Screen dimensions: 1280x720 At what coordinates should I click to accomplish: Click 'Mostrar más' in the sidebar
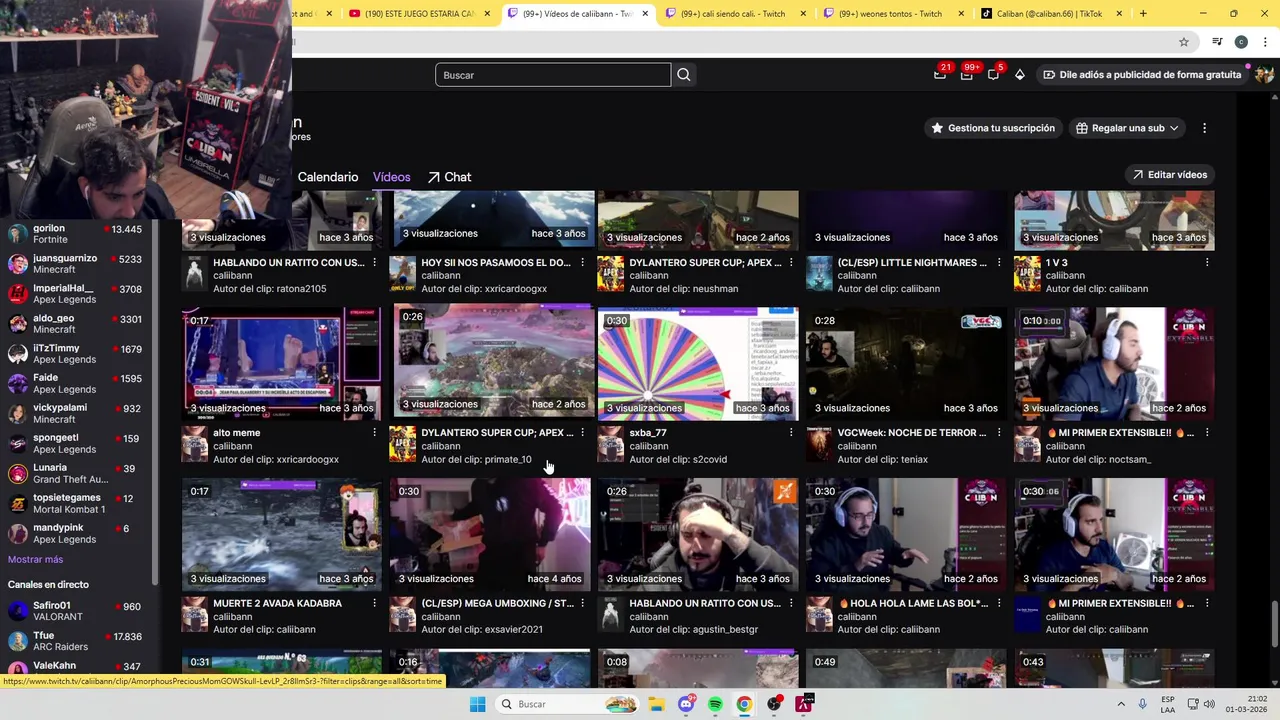[x=35, y=560]
